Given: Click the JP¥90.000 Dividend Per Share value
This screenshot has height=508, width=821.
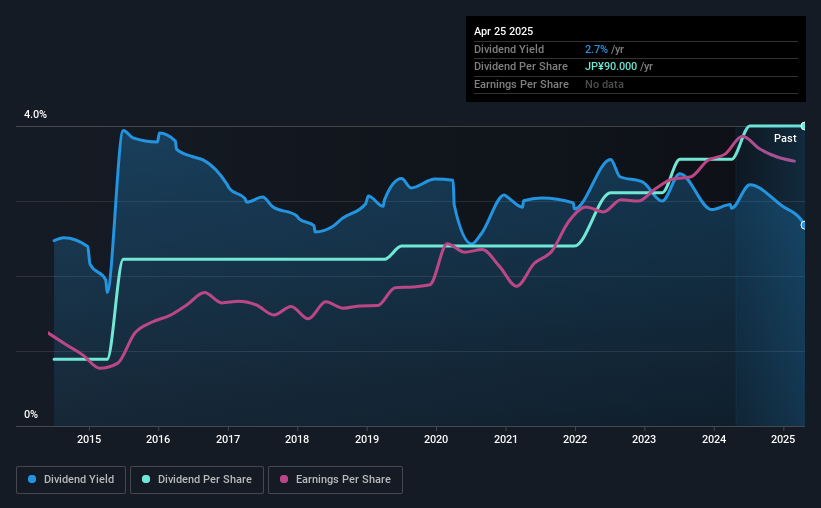Looking at the screenshot, I should [x=611, y=67].
